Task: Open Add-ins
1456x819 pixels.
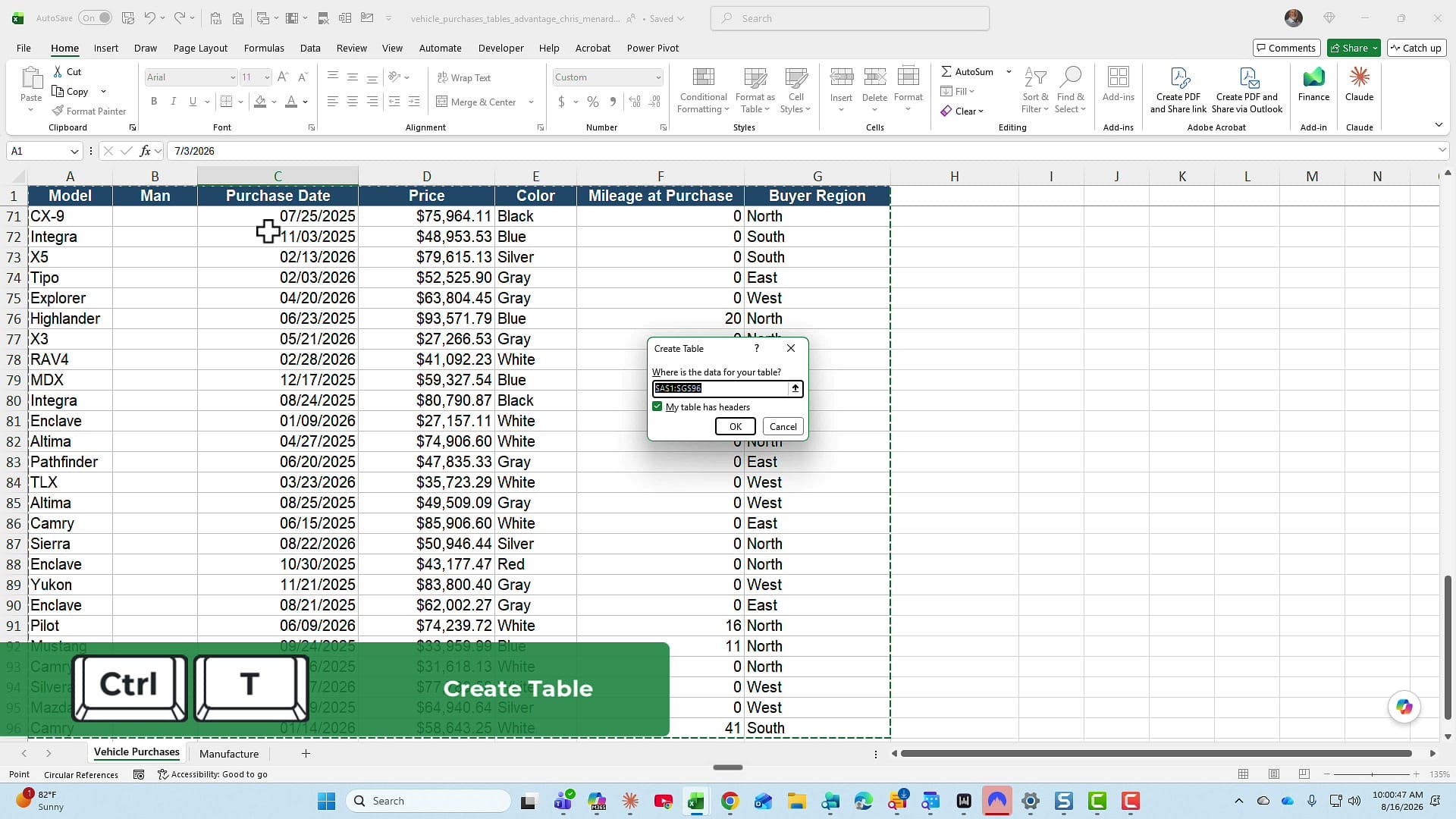Action: [x=1119, y=84]
